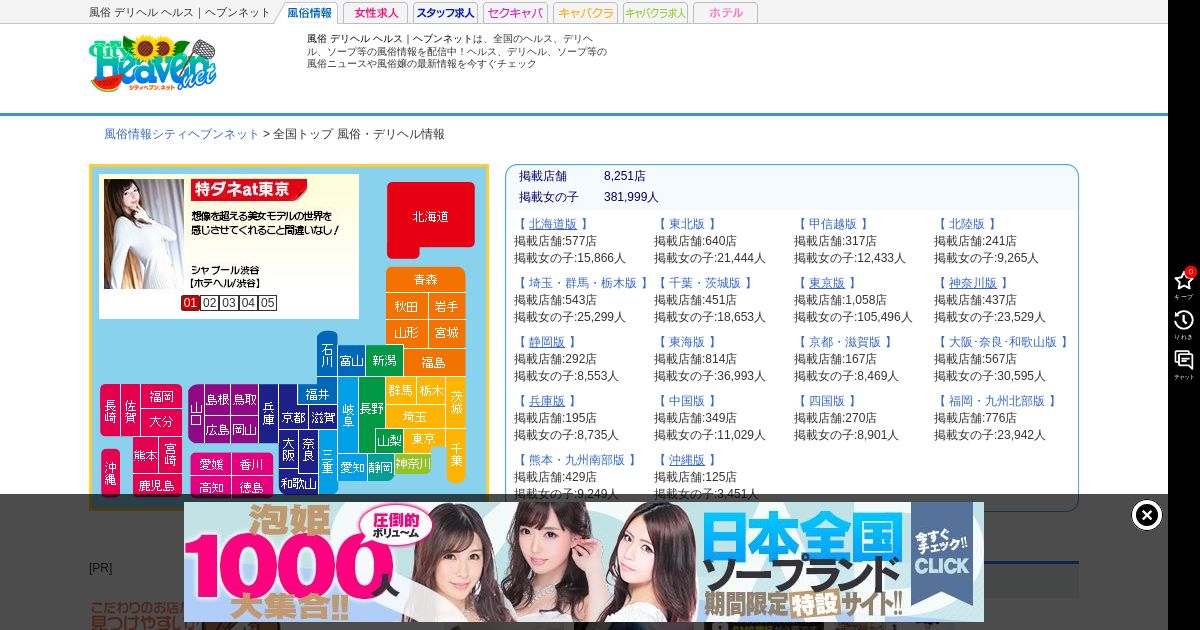Open the 四国版 link
Screen dimensions: 1200x630
[827, 401]
